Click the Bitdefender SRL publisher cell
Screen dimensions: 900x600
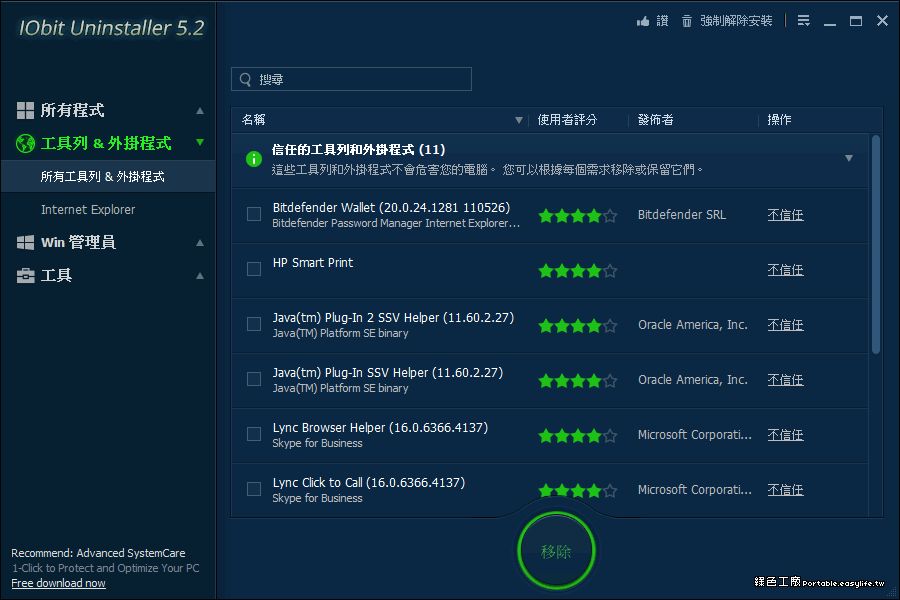tap(682, 215)
